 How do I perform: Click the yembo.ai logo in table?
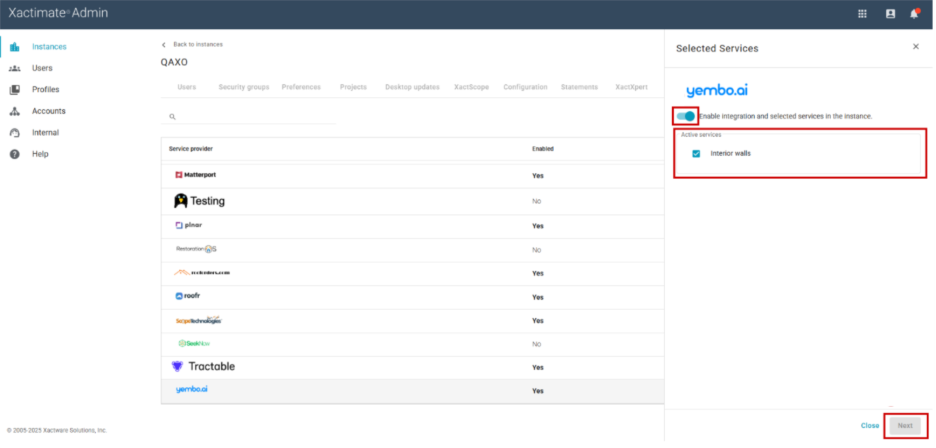(192, 389)
